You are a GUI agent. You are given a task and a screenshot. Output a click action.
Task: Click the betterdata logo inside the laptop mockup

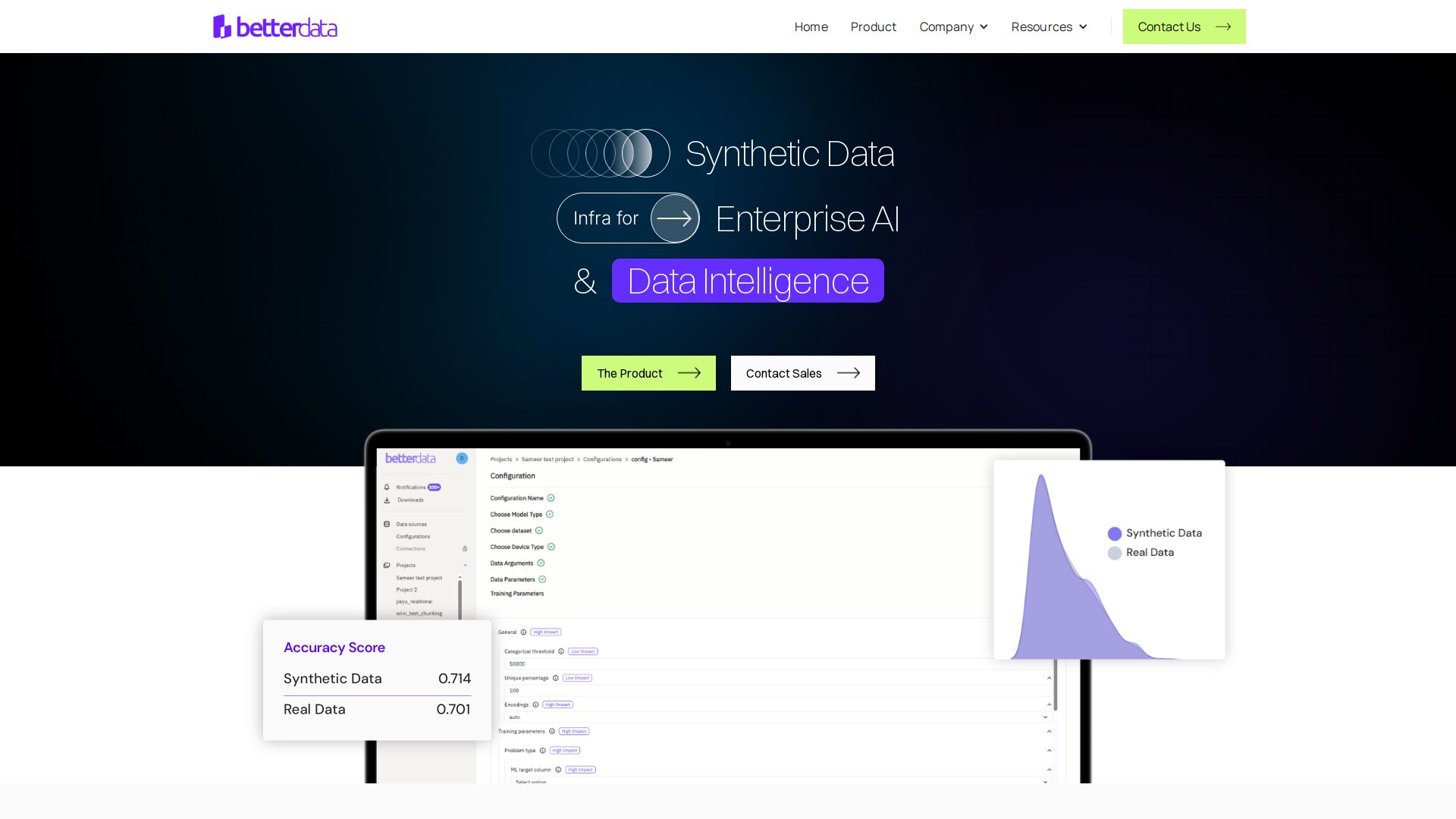click(x=410, y=459)
